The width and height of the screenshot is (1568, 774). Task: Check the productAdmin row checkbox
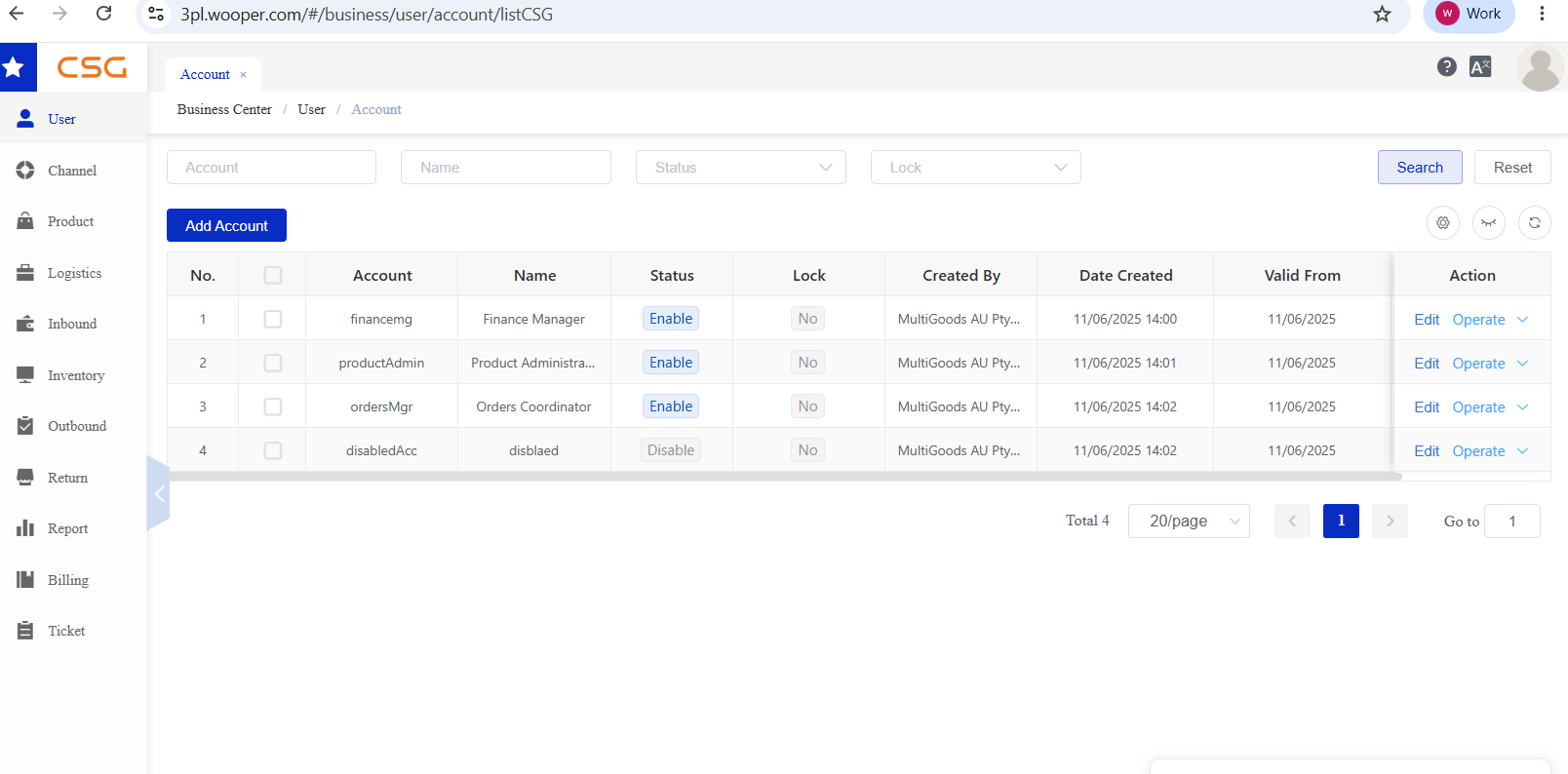[273, 363]
